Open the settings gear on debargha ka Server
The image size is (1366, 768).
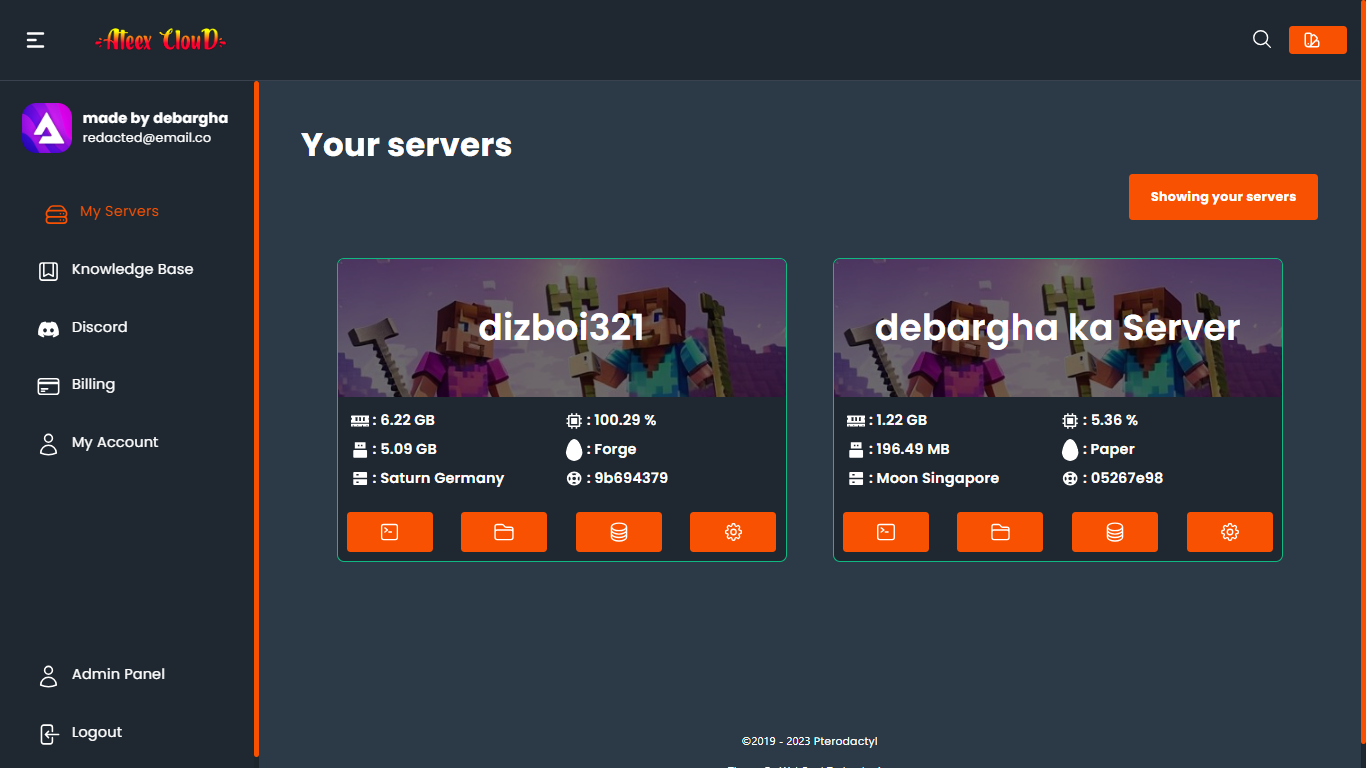[x=1229, y=531]
